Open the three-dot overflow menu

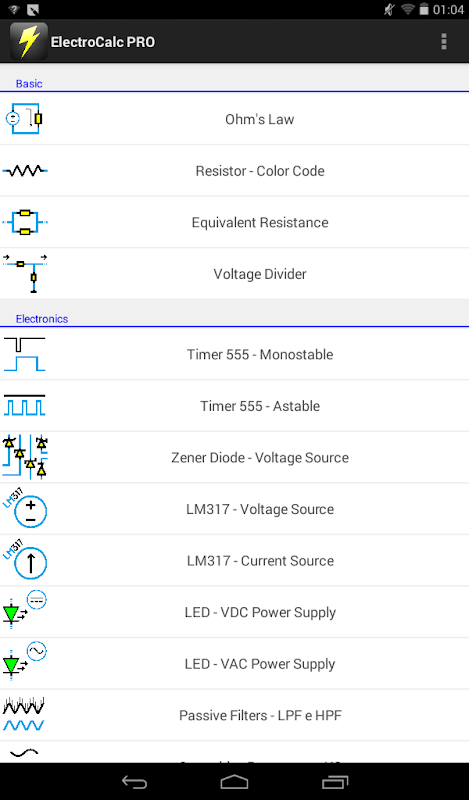[x=444, y=41]
